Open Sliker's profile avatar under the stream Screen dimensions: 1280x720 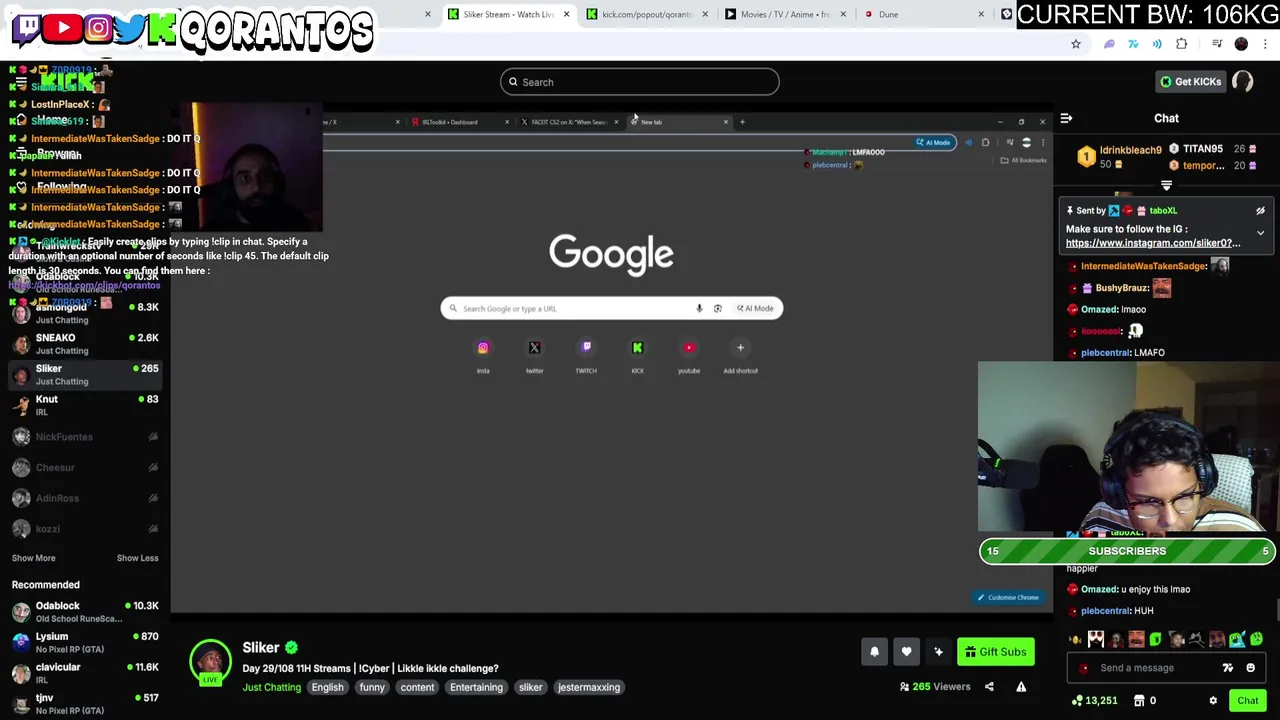click(210, 662)
